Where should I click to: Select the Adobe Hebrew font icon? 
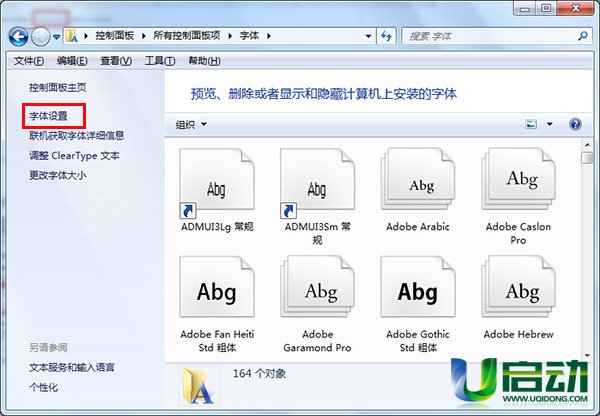(518, 287)
